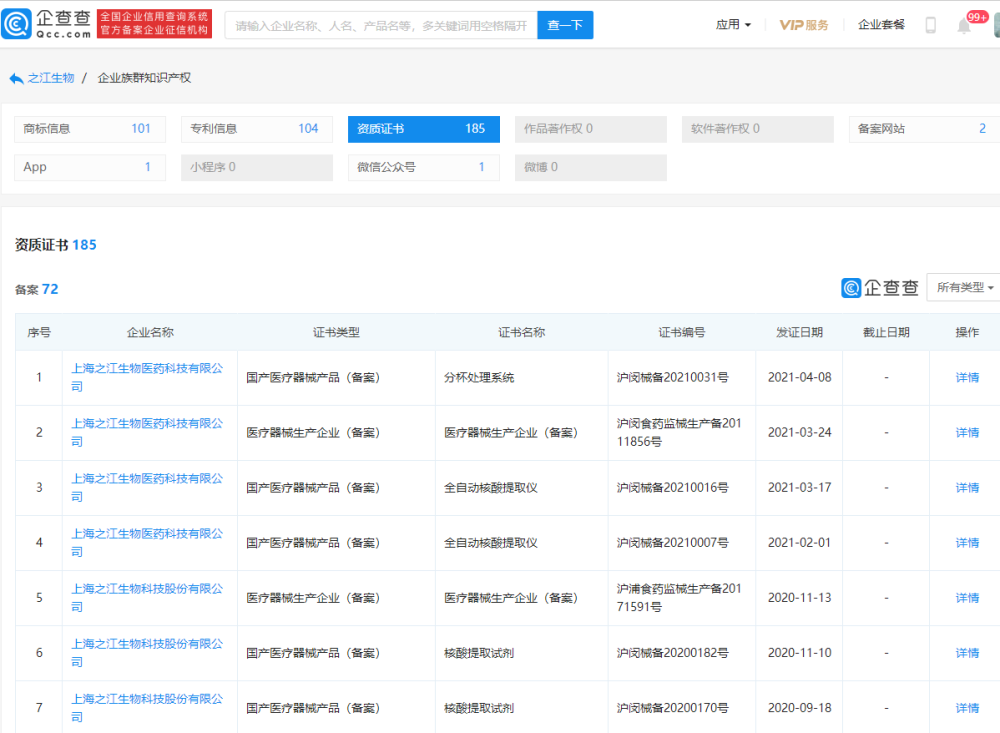Click the back arrow beside 之江生物
1000x733 pixels.
(x=16, y=78)
